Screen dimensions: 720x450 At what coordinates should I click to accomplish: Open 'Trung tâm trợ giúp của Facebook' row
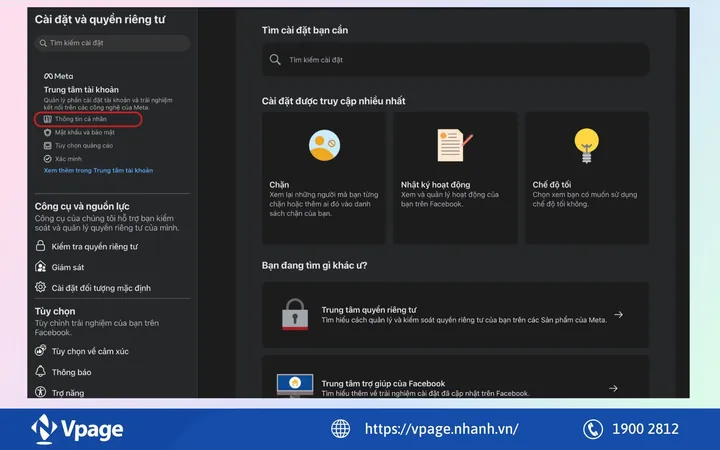coord(456,377)
